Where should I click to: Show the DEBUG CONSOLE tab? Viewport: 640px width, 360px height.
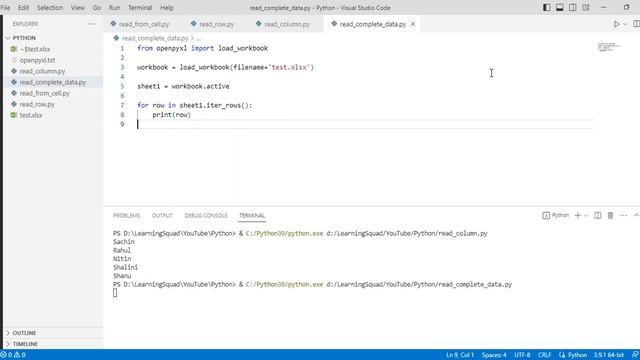click(x=206, y=216)
